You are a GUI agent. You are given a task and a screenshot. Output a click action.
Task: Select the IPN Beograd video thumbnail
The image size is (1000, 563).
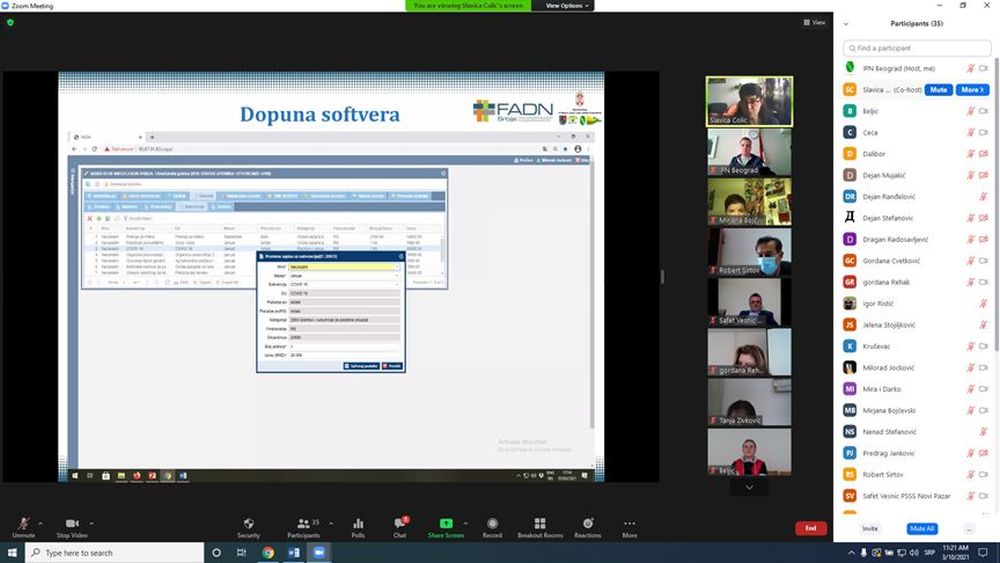749,152
